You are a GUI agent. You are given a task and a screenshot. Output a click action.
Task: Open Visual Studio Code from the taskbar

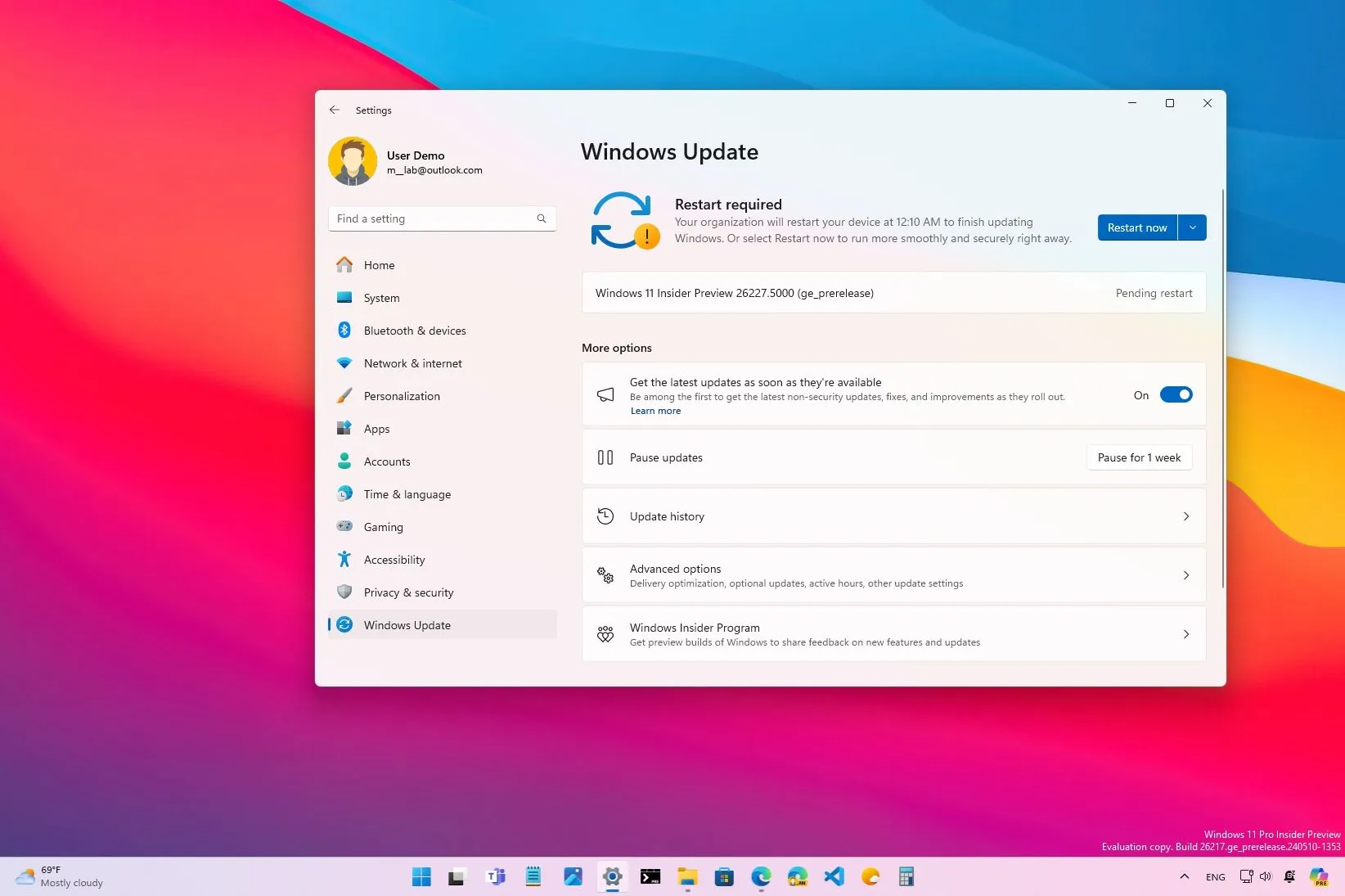pyautogui.click(x=833, y=876)
